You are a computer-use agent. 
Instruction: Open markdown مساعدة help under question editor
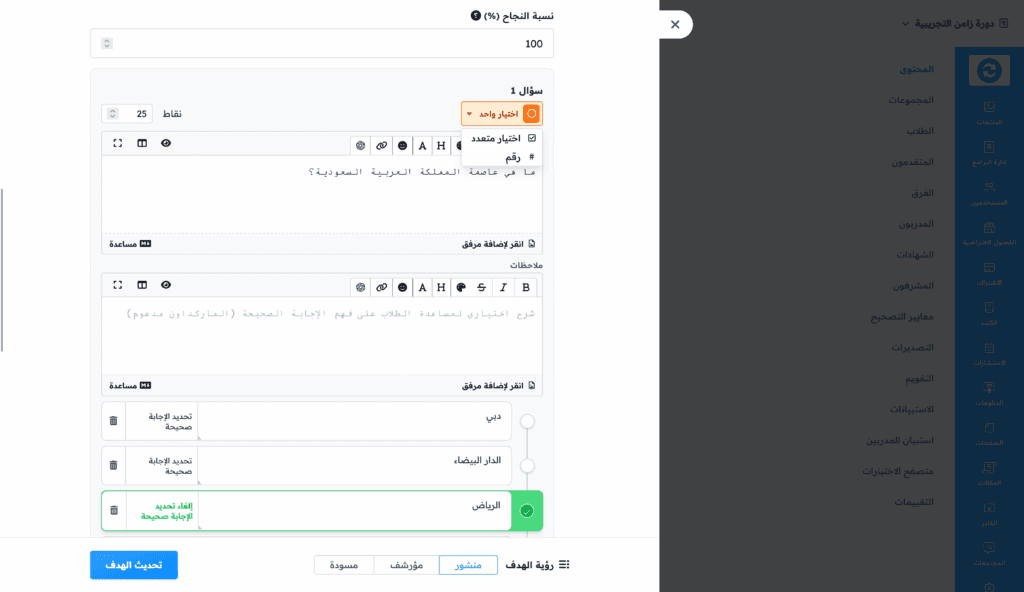coord(130,244)
